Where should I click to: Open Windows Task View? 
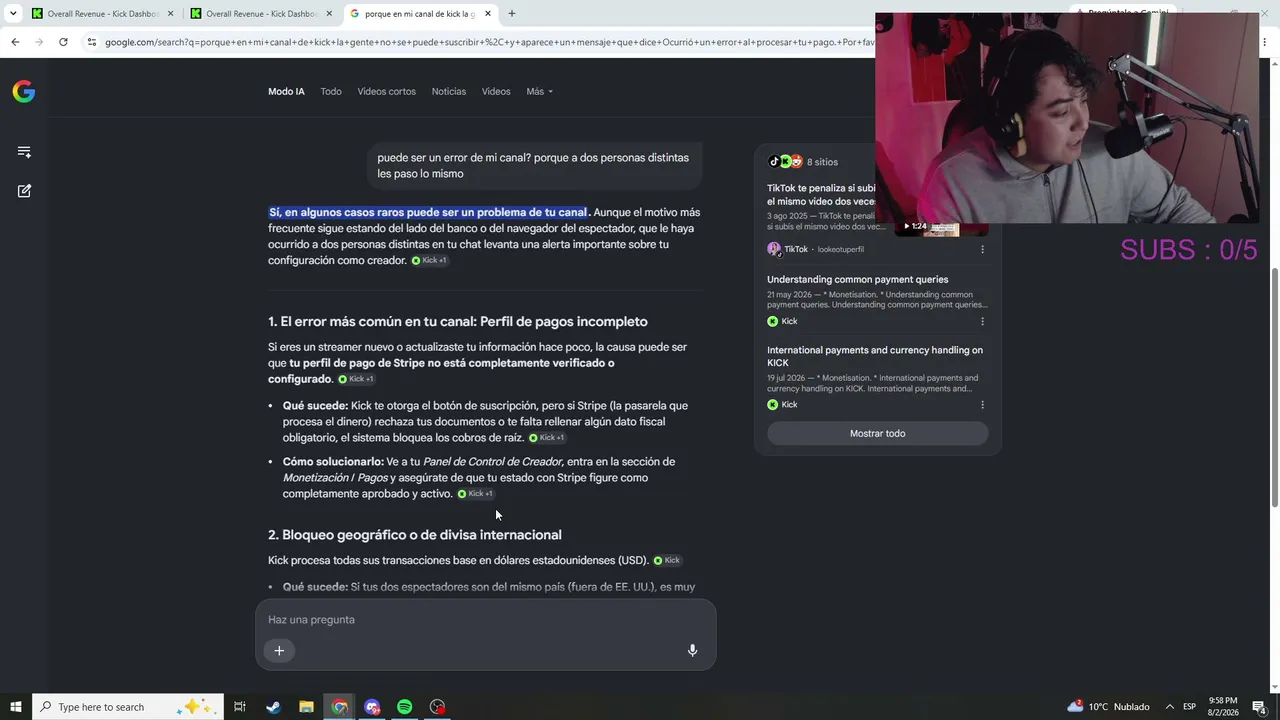pos(240,707)
